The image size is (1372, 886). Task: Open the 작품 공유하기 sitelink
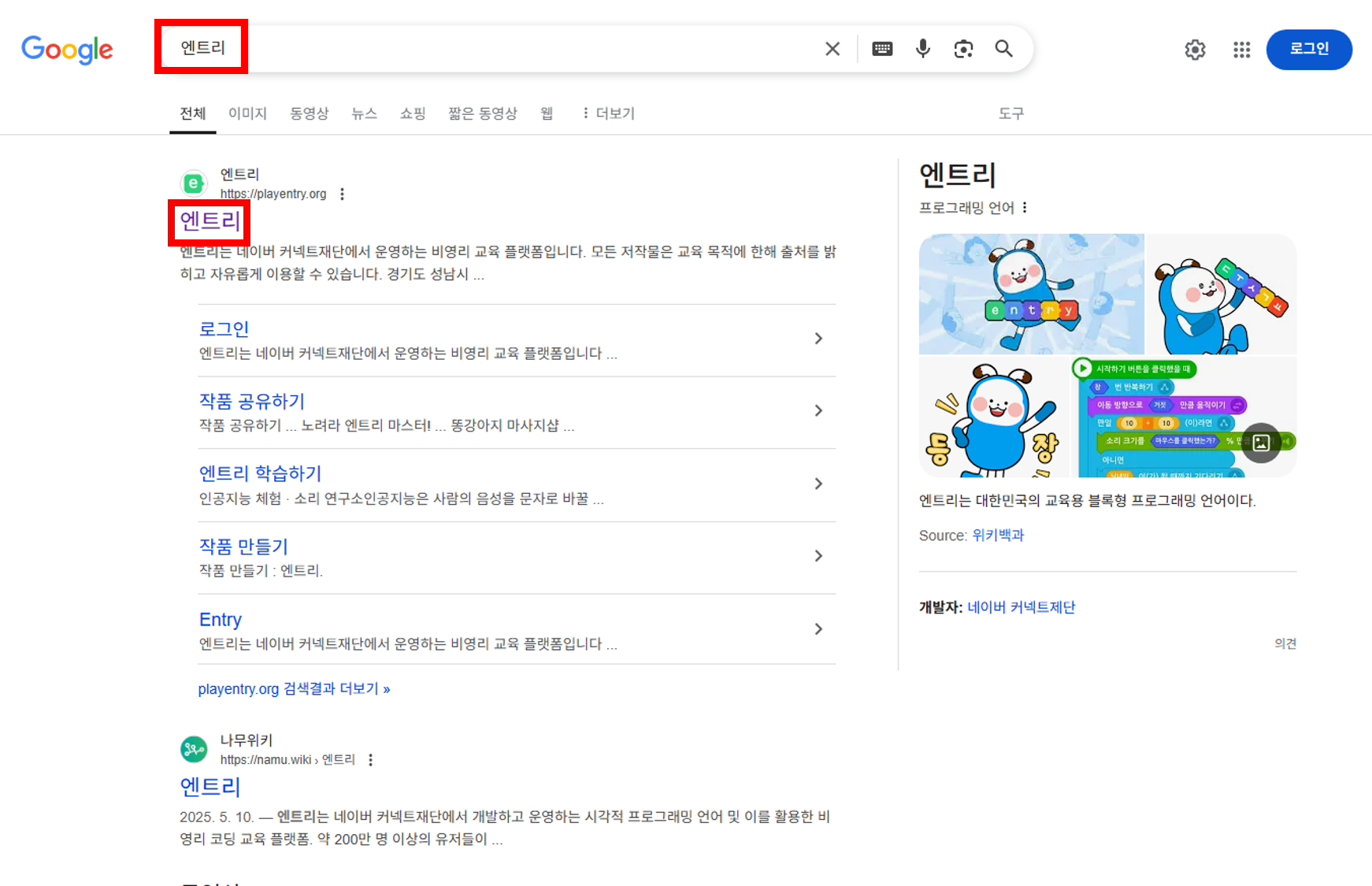252,402
